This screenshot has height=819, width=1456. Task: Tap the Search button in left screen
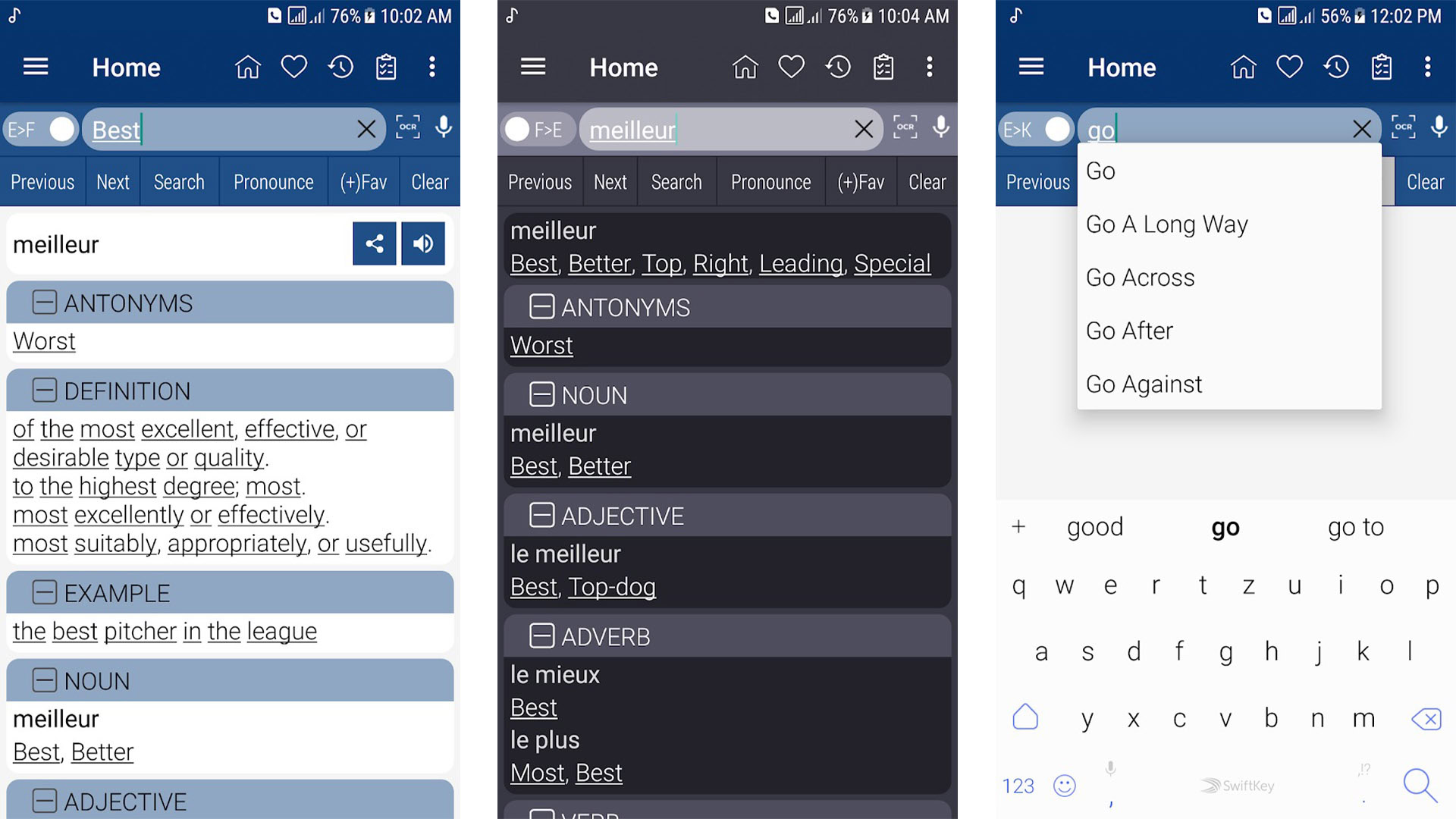(x=178, y=182)
